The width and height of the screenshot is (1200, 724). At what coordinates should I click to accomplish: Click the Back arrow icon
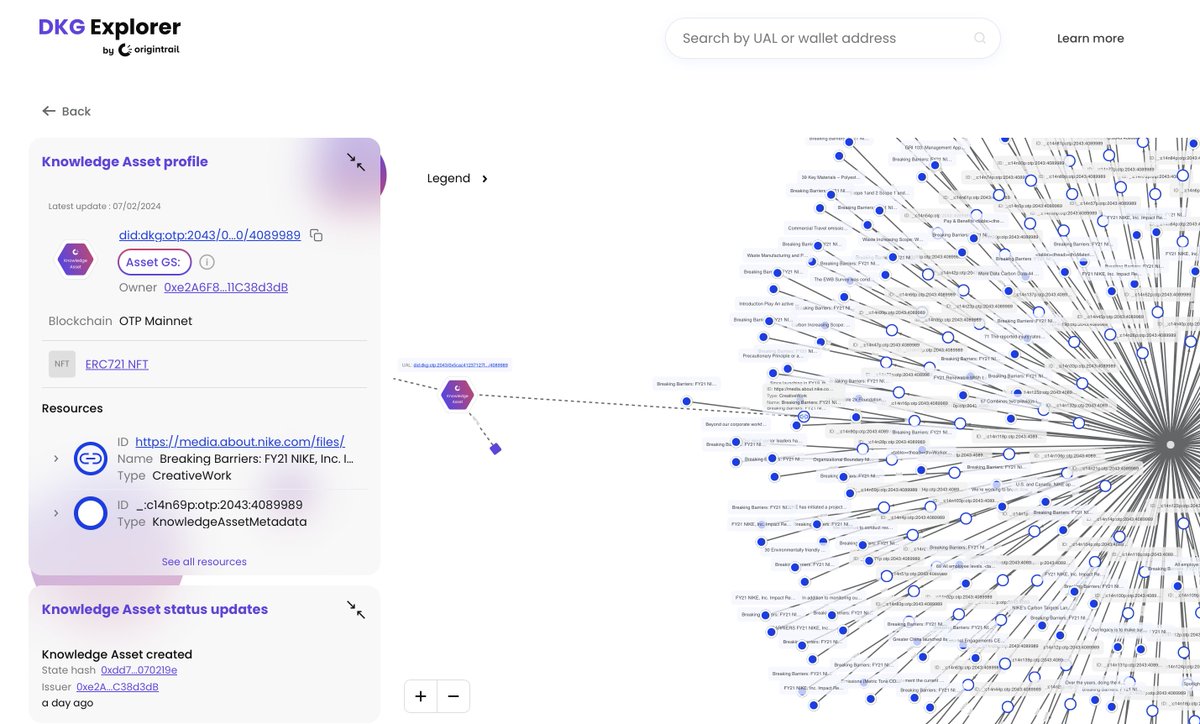(x=49, y=111)
